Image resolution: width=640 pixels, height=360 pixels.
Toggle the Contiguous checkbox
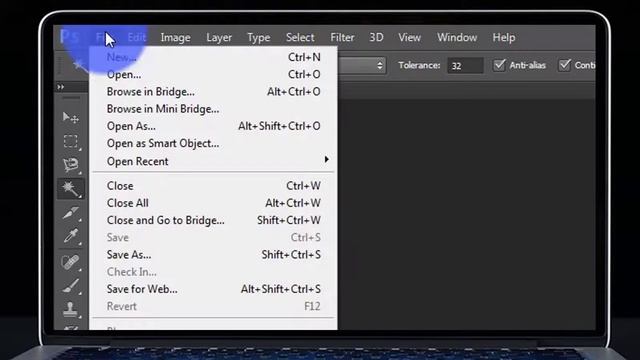564,65
